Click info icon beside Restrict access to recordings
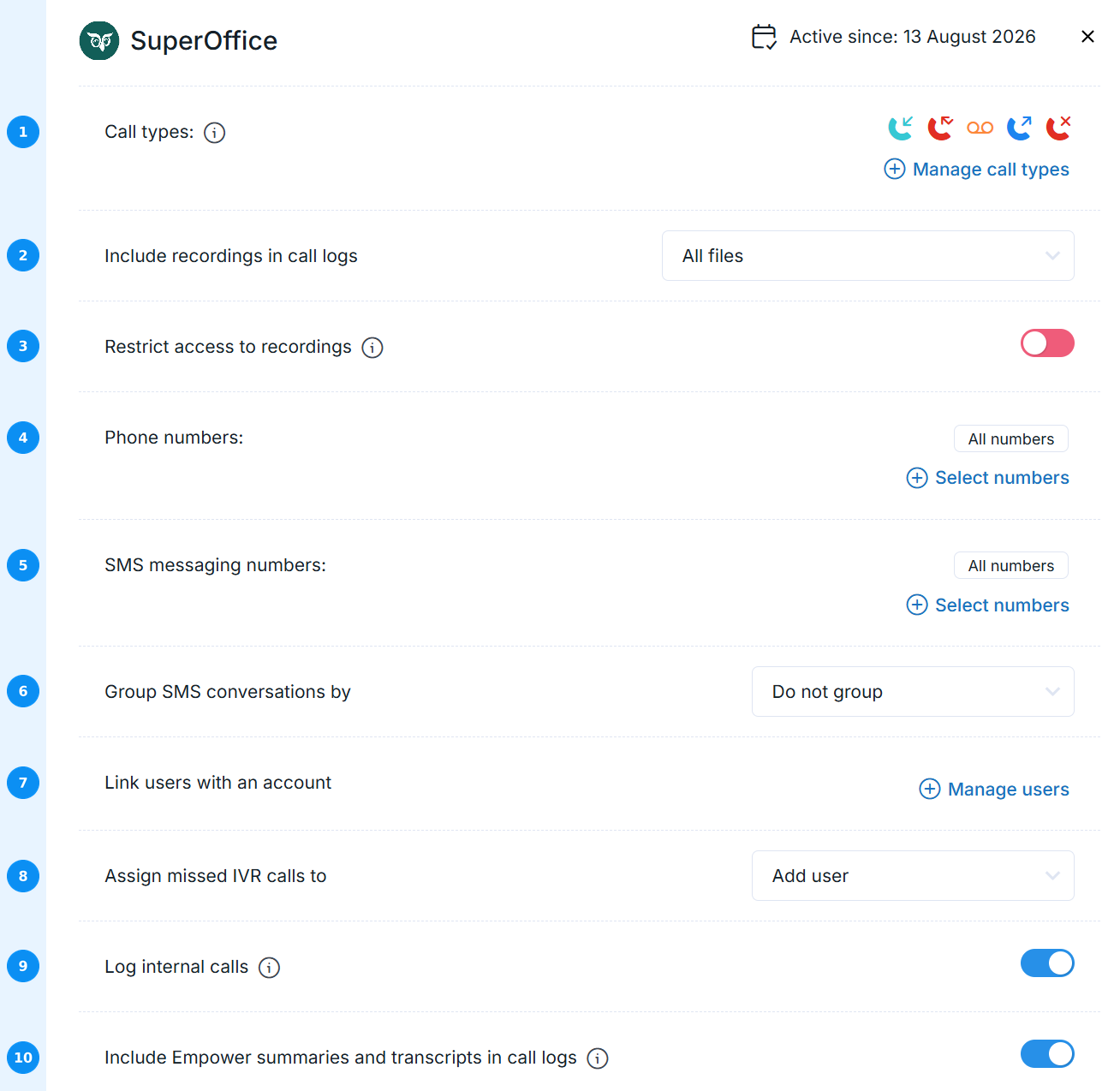Image resolution: width=1120 pixels, height=1091 pixels. pos(372,348)
